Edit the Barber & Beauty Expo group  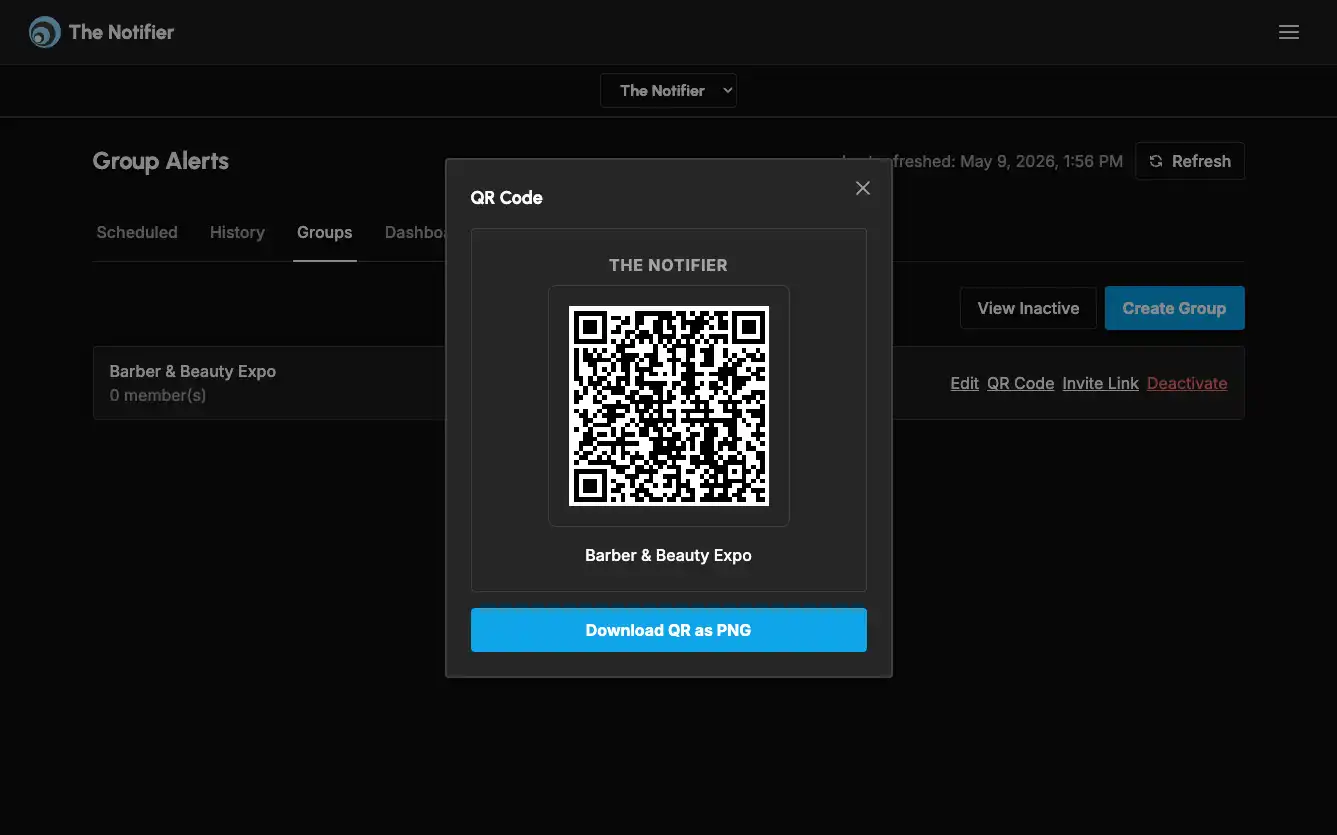964,383
